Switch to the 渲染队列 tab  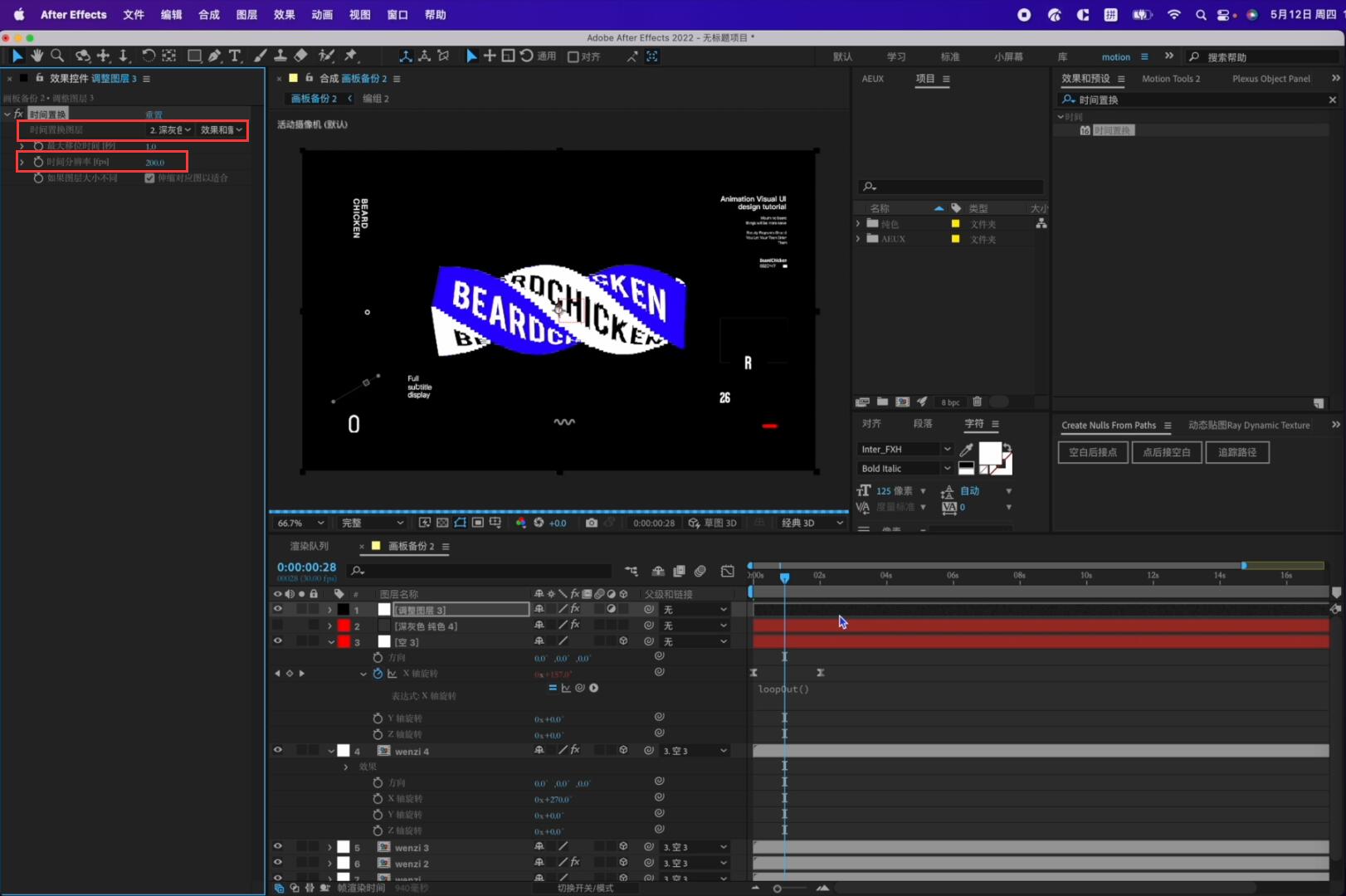point(310,546)
